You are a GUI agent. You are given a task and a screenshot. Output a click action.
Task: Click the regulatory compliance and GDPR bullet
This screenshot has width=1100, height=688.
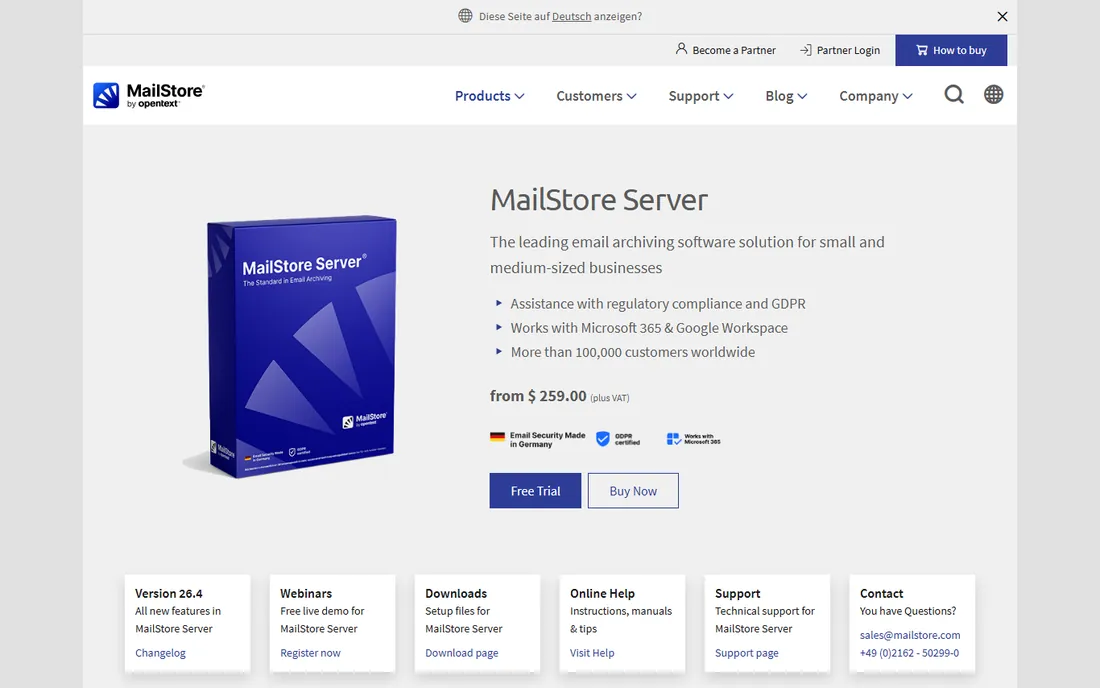657,304
